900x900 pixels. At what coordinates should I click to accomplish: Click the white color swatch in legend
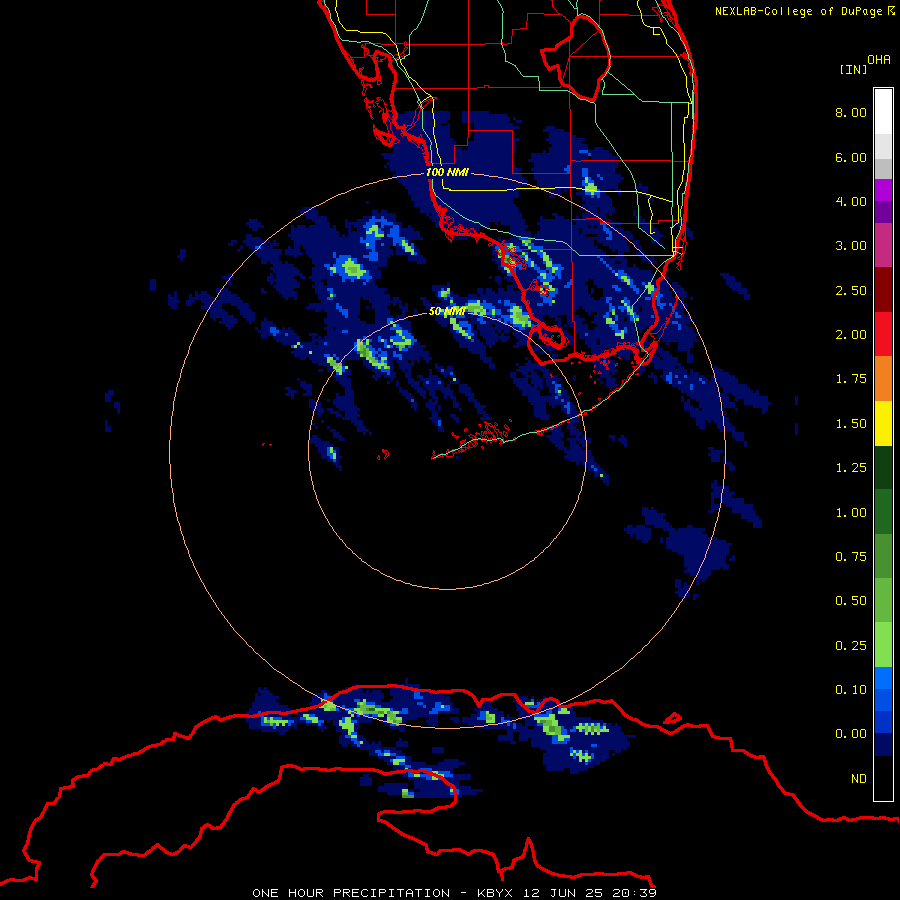(883, 112)
